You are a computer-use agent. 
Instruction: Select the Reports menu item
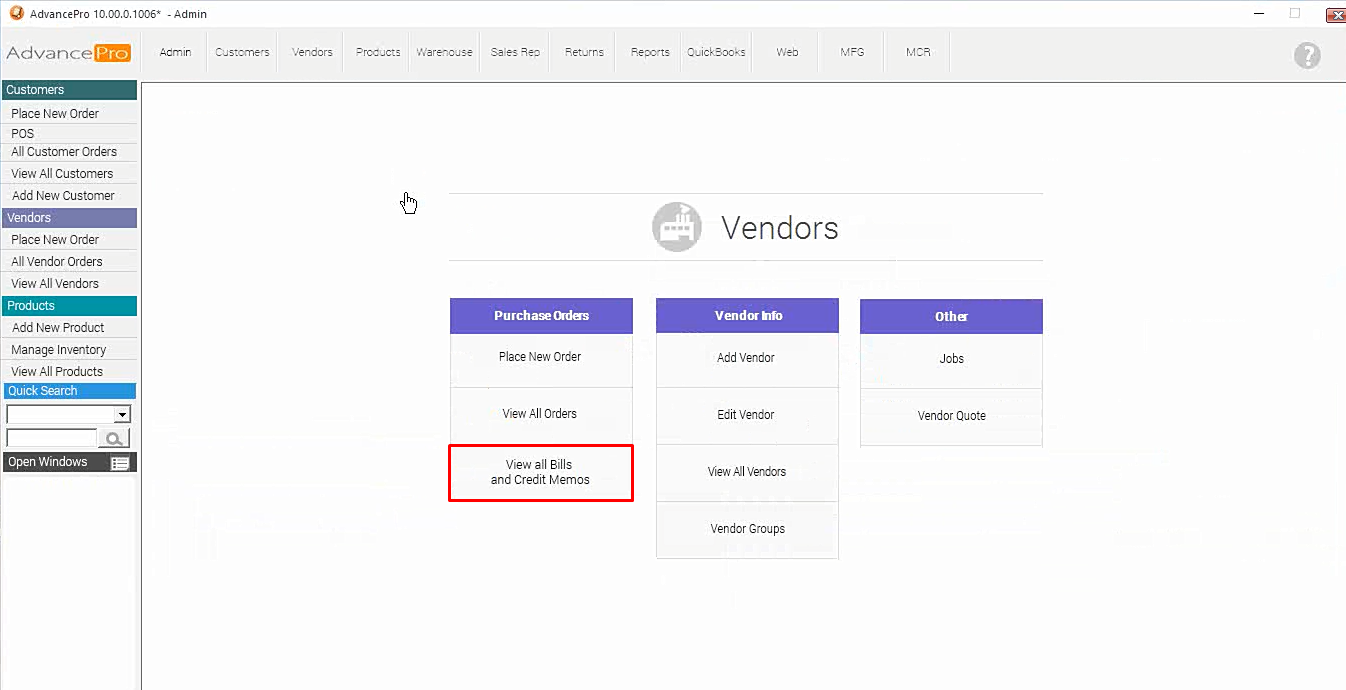click(650, 52)
